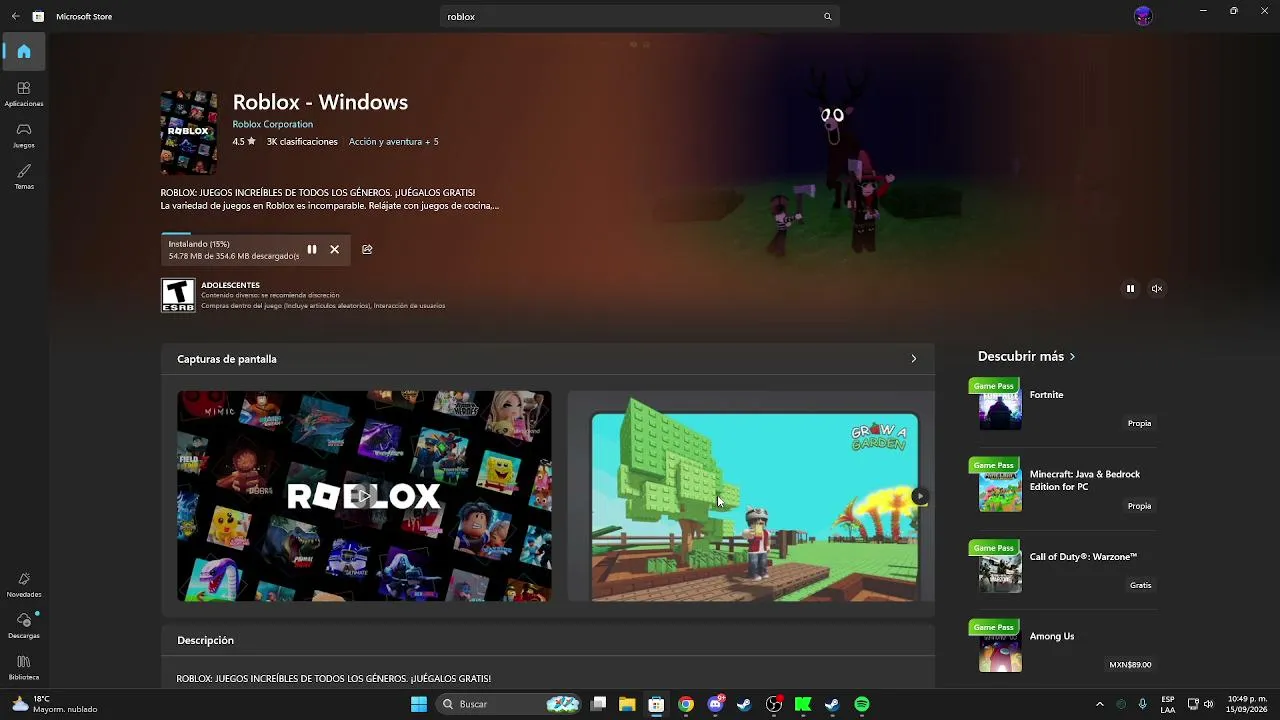Open the weather widget showing 18°C
The image size is (1280, 720).
point(55,704)
